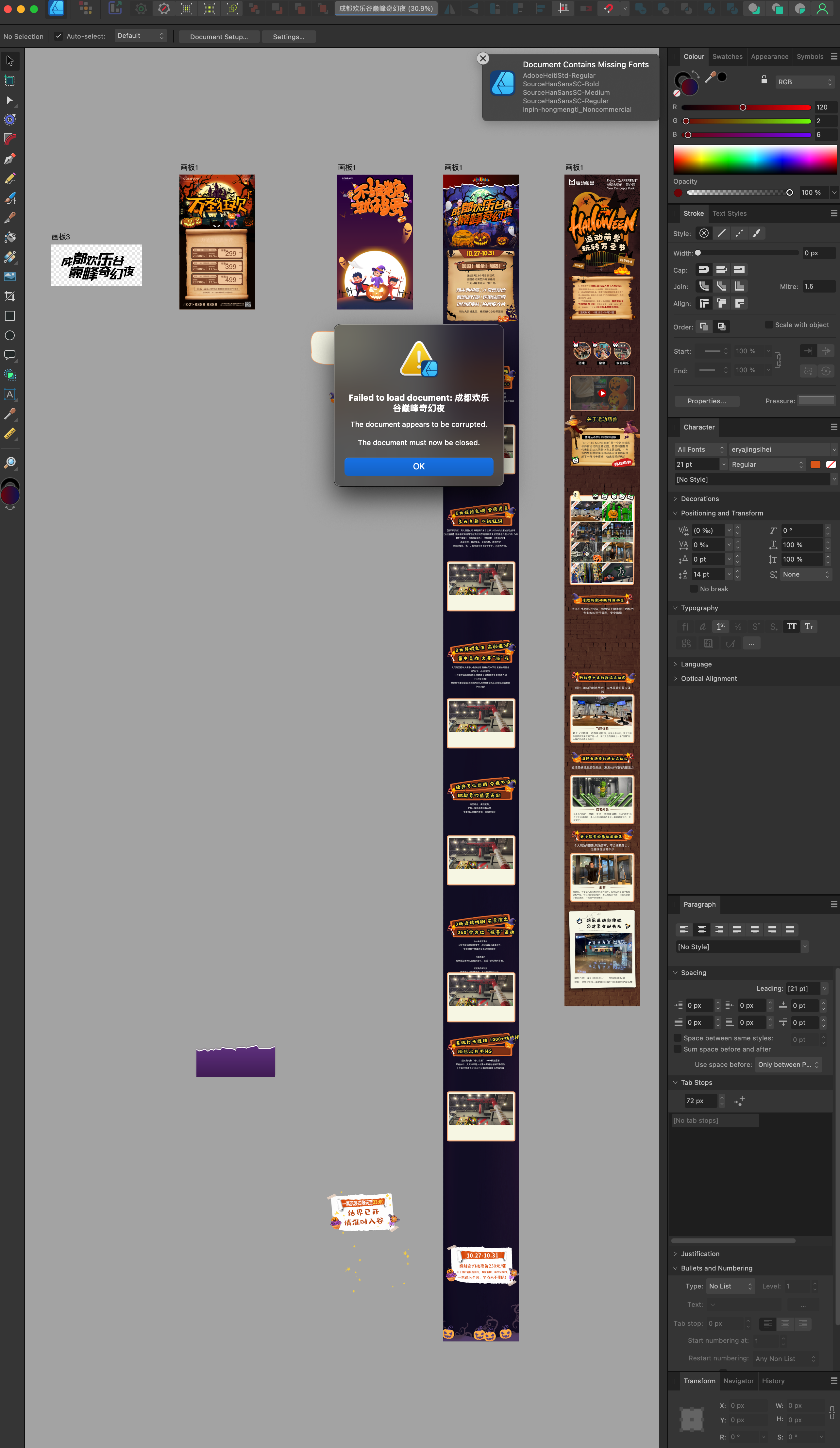Expand the Decorations section

pos(699,499)
